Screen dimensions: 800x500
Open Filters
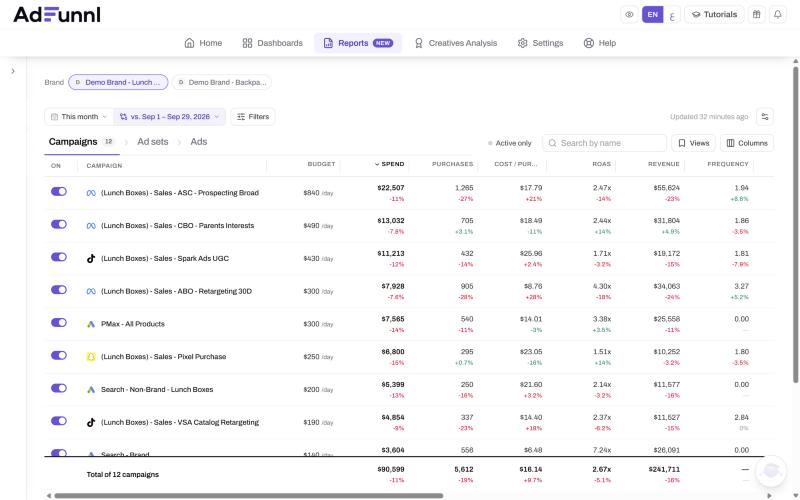253,117
